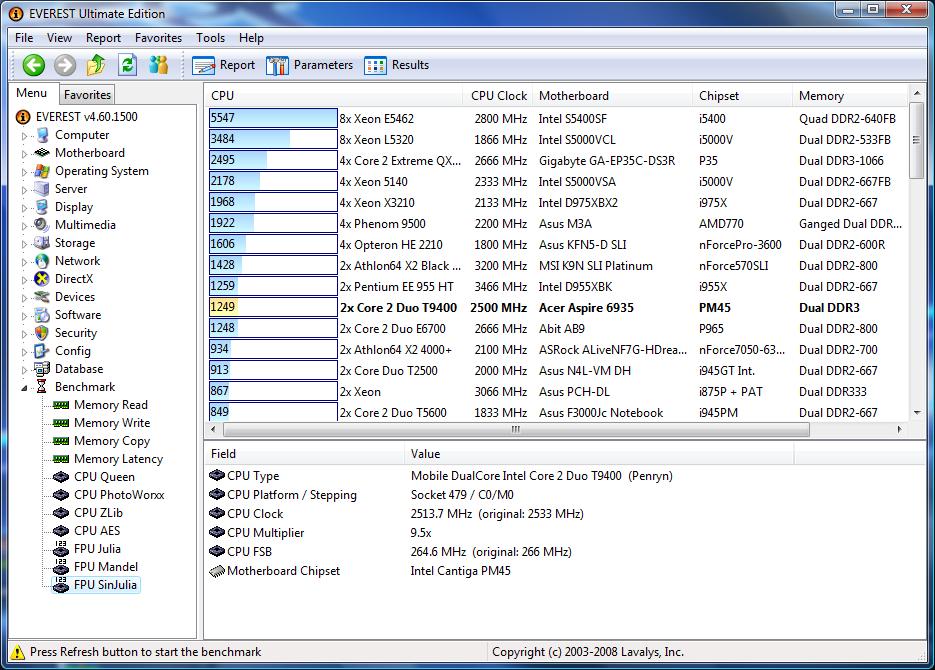Expand the Security tree node
Image resolution: width=935 pixels, height=670 pixels.
(x=24, y=334)
